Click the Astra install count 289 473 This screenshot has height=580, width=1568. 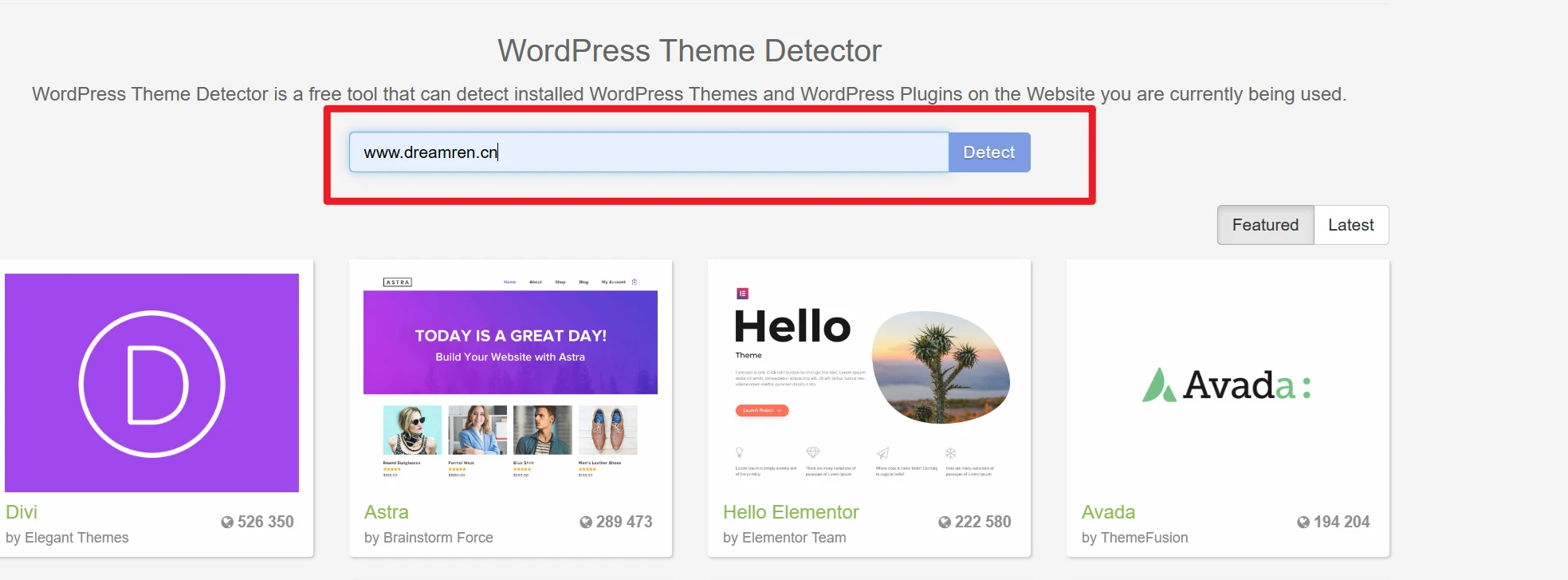coord(624,522)
